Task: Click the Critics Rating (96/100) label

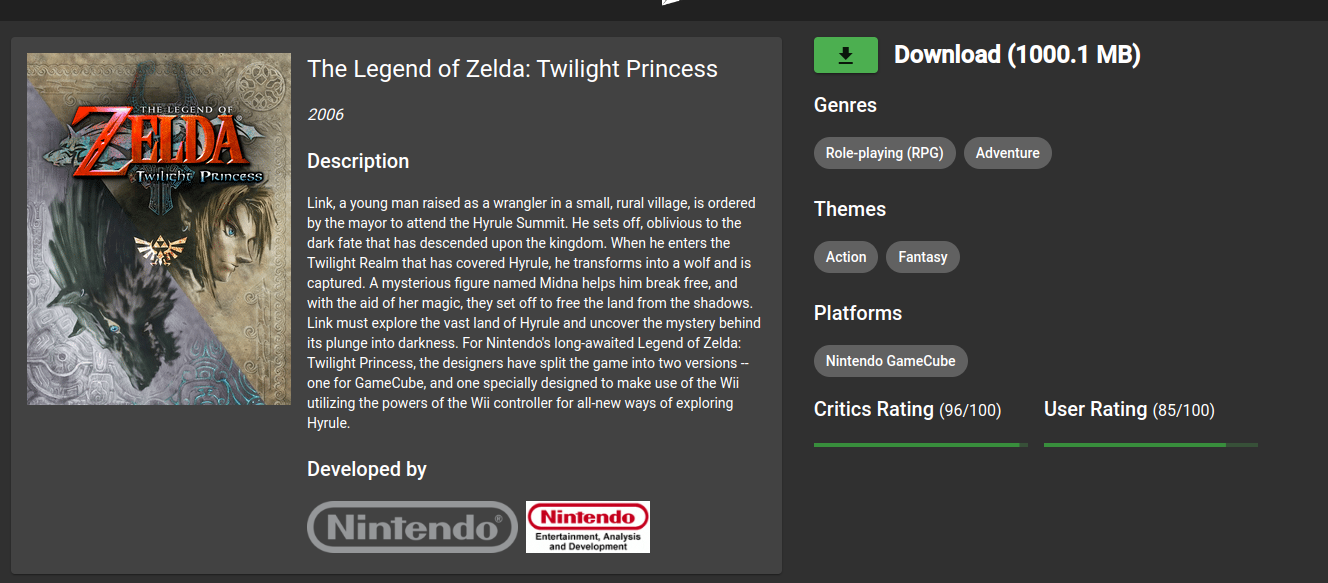Action: coord(908,409)
